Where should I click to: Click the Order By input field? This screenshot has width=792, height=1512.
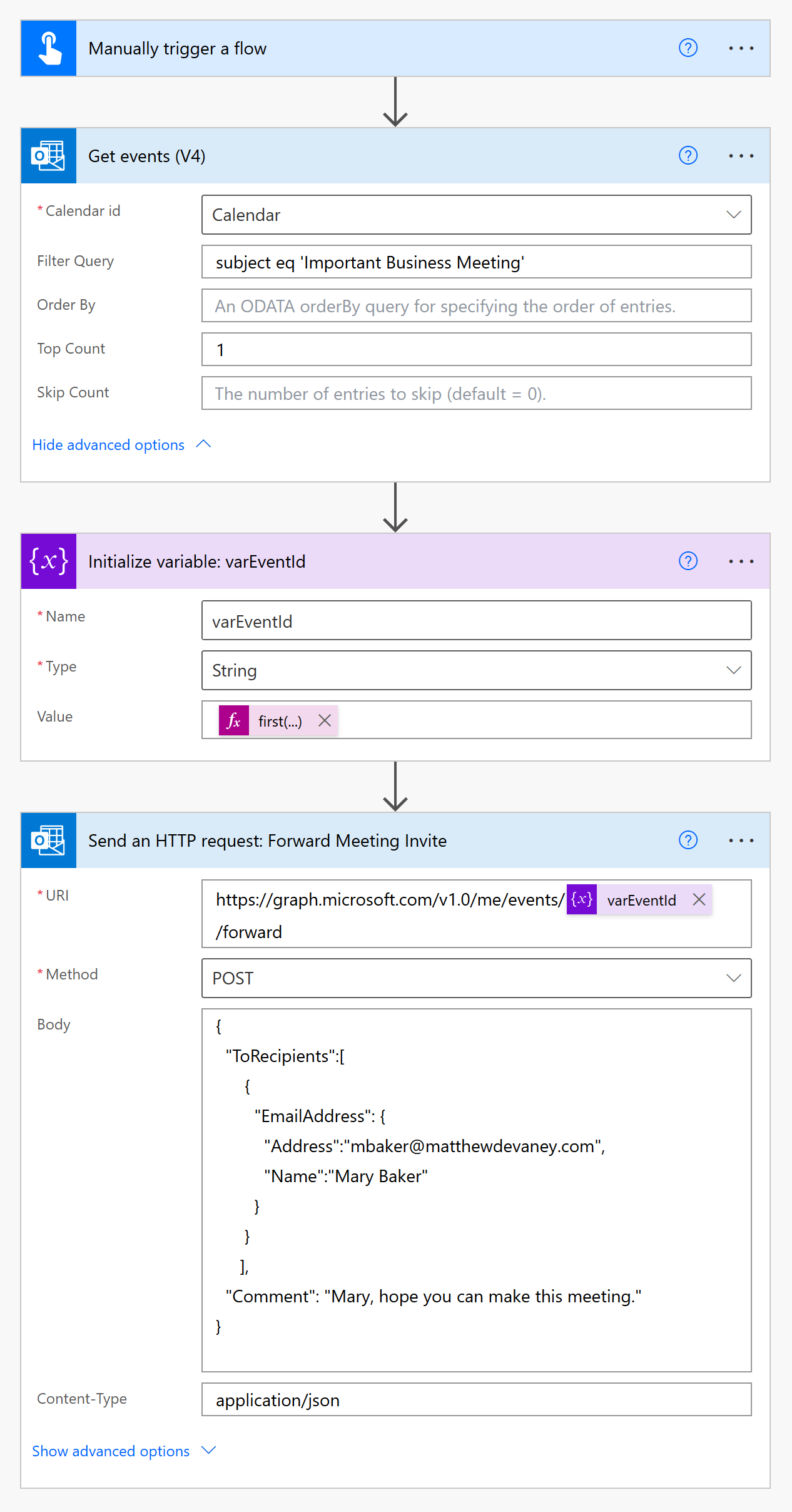pos(475,306)
